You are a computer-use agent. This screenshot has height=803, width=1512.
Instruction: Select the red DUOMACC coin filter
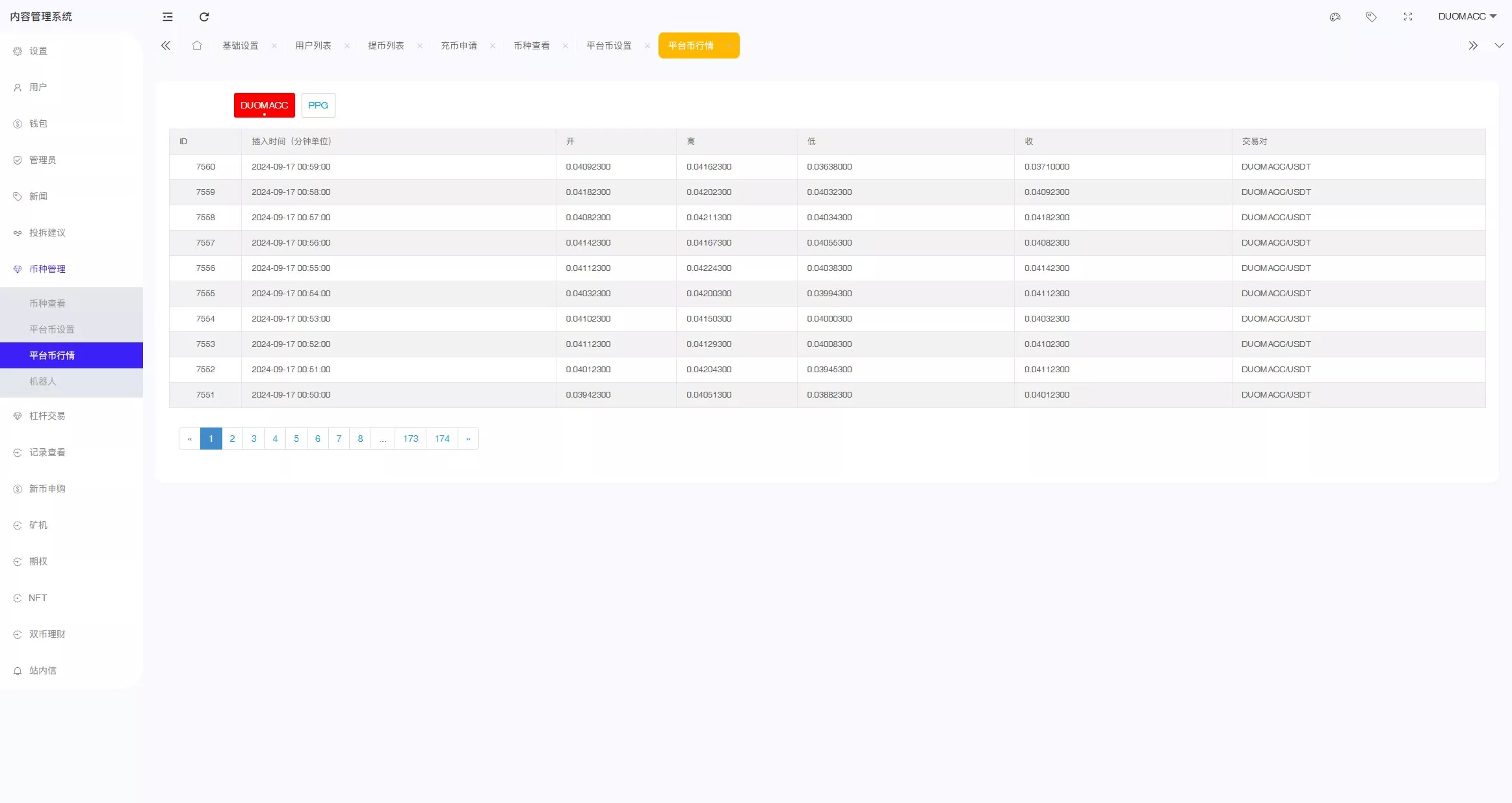coord(264,105)
